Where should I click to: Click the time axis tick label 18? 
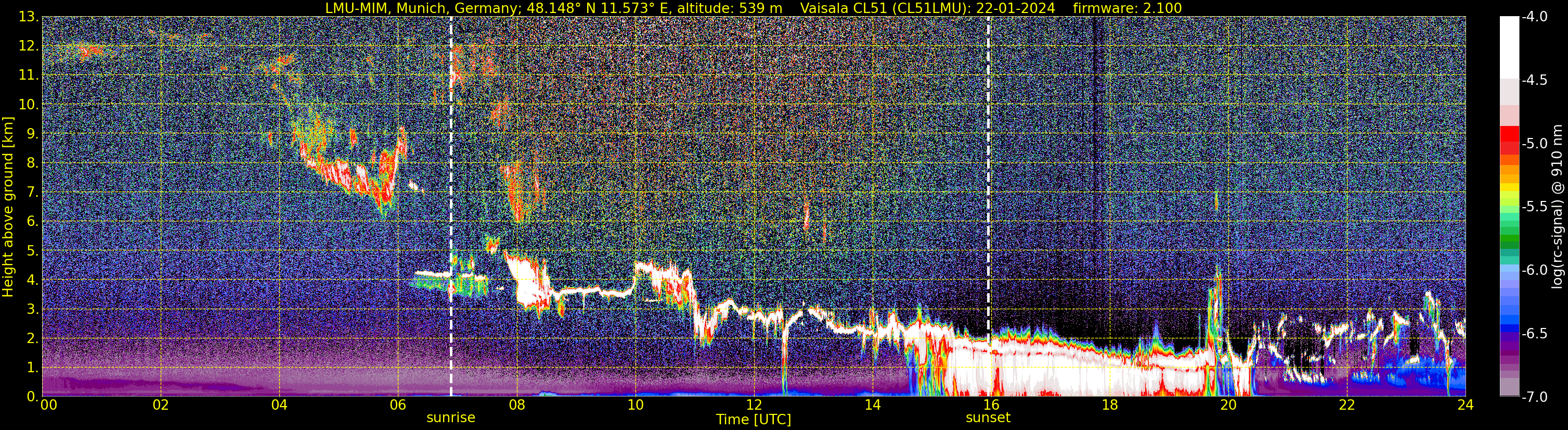(1110, 405)
